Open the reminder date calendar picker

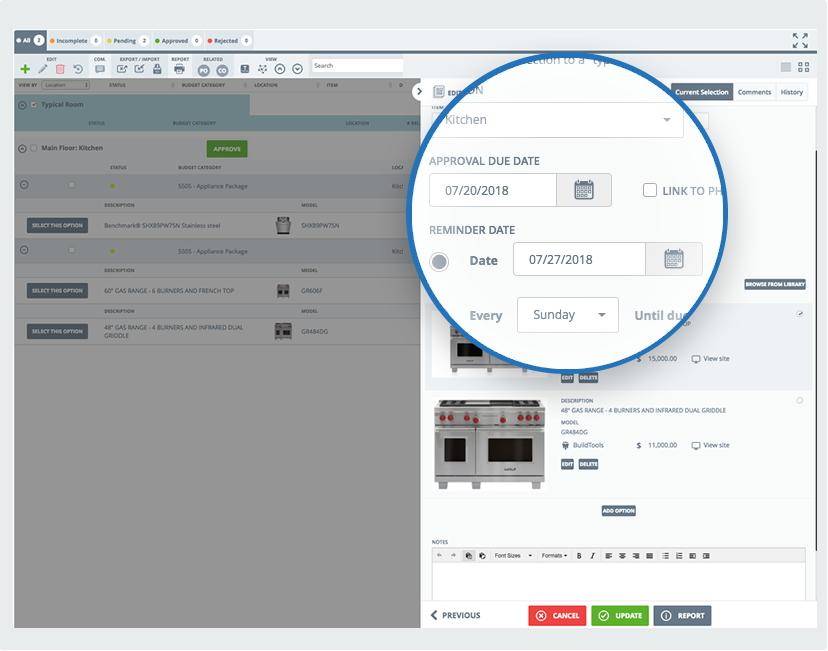pyautogui.click(x=674, y=259)
